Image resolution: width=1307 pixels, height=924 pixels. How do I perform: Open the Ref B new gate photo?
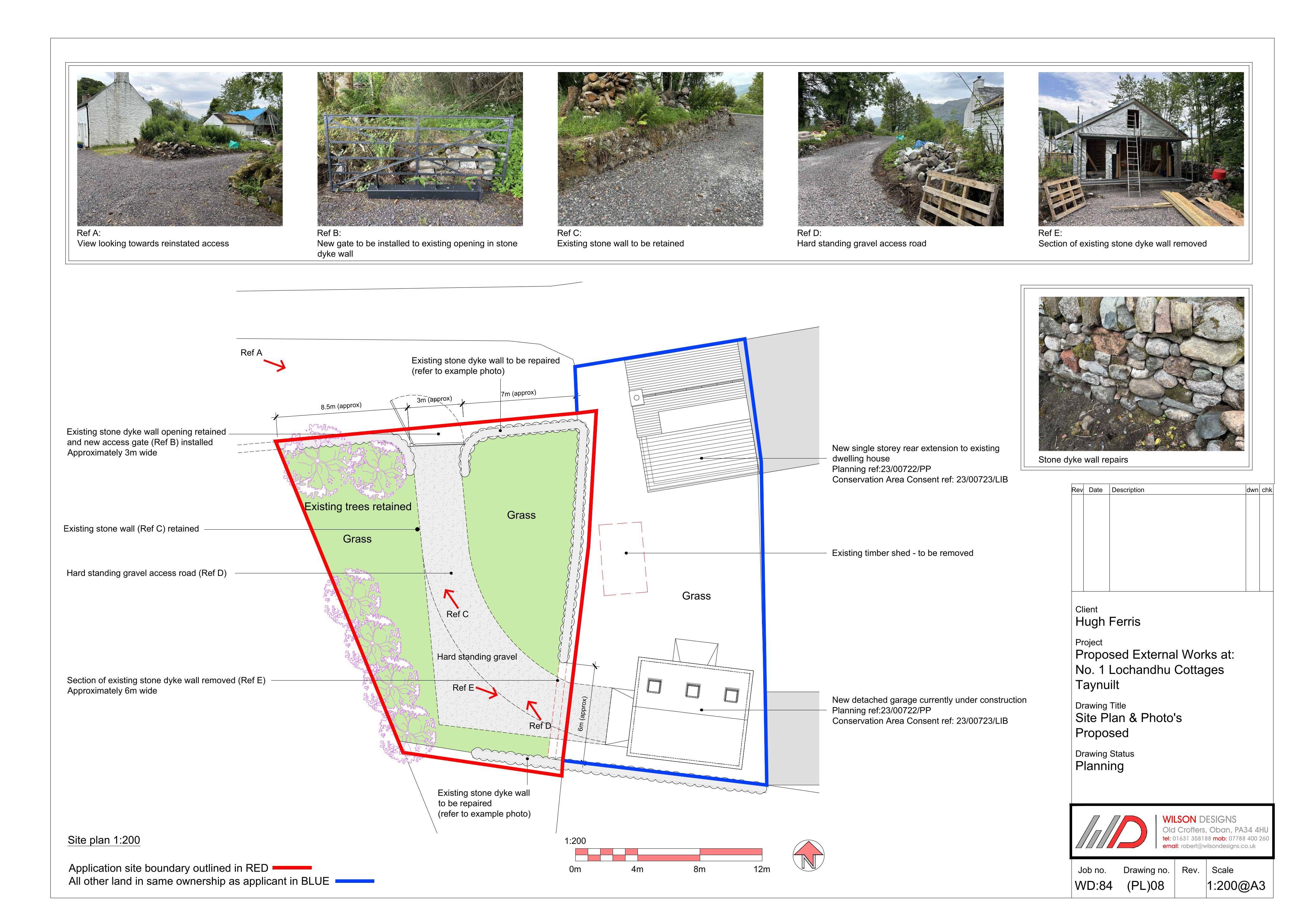[420, 149]
